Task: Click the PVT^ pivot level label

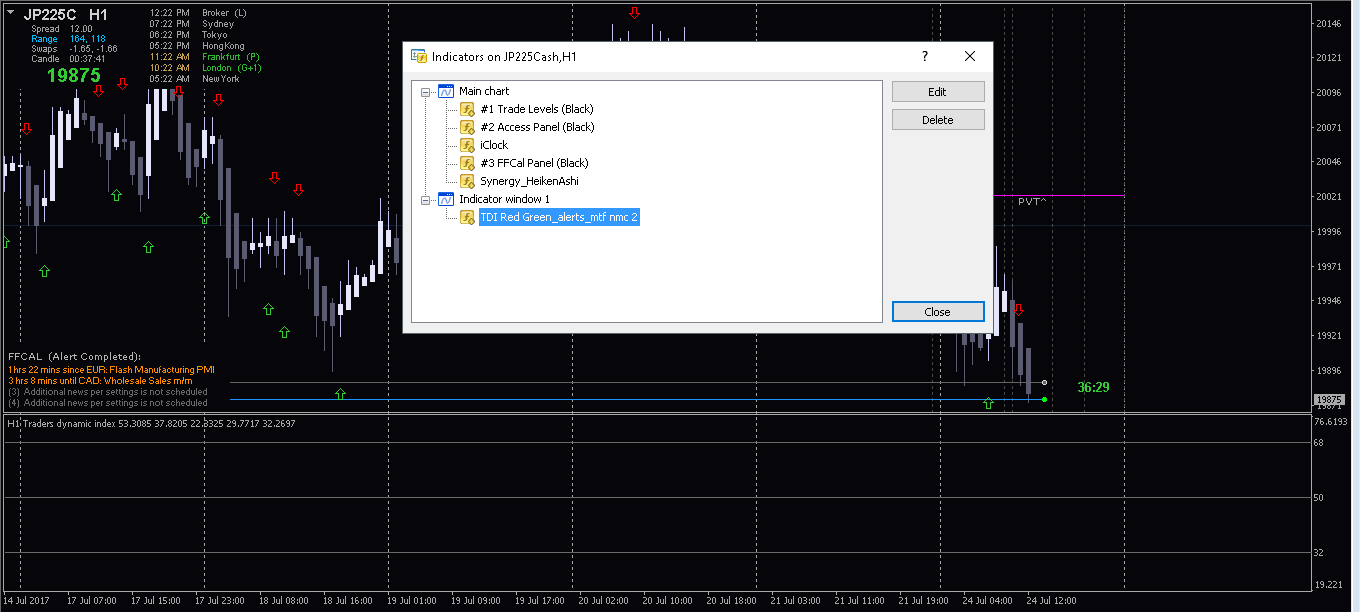Action: click(x=1032, y=201)
